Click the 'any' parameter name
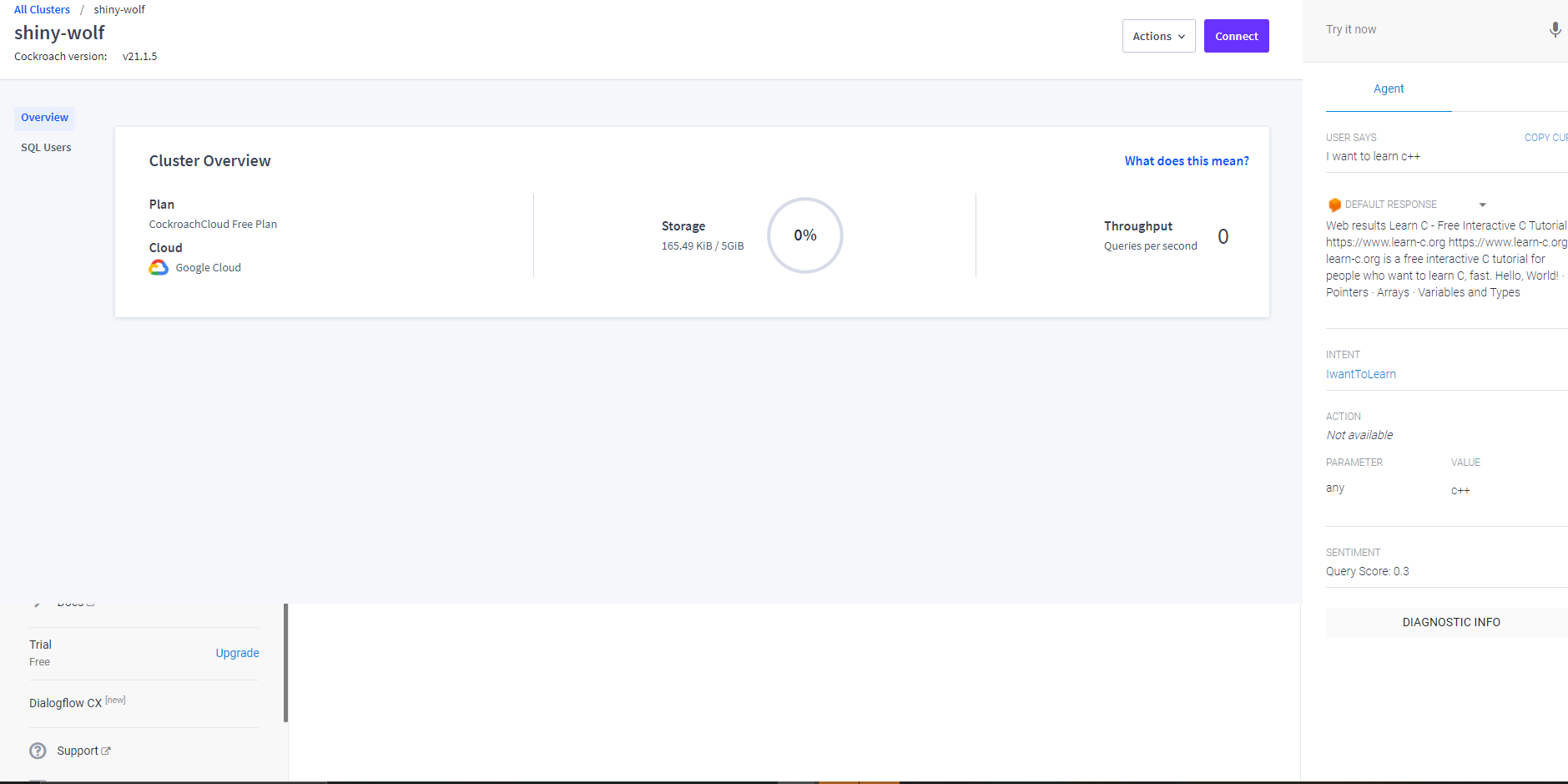1568x784 pixels. click(x=1335, y=488)
